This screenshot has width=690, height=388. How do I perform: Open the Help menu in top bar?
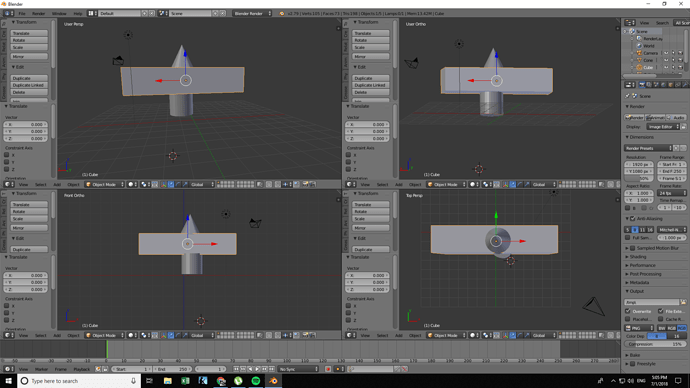(x=77, y=14)
